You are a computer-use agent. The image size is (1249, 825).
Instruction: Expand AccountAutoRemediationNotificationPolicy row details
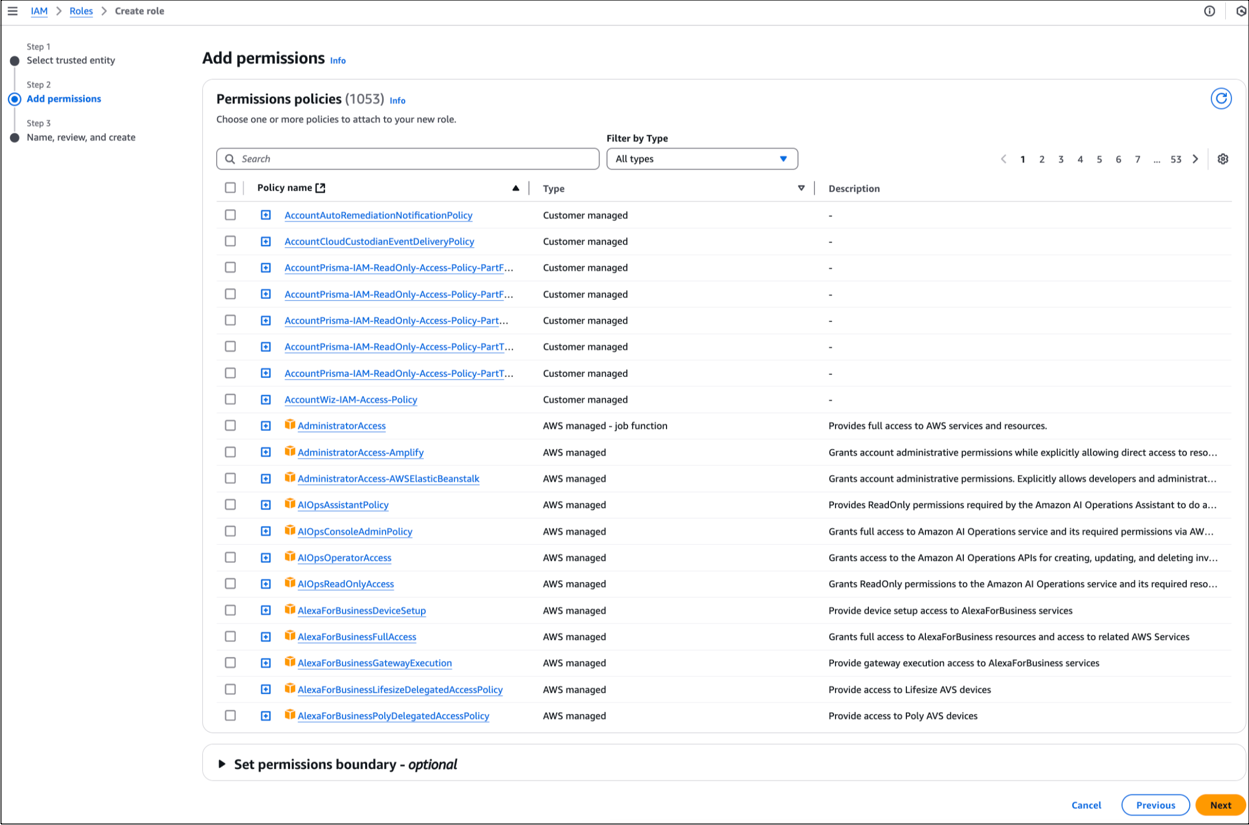pyautogui.click(x=266, y=215)
